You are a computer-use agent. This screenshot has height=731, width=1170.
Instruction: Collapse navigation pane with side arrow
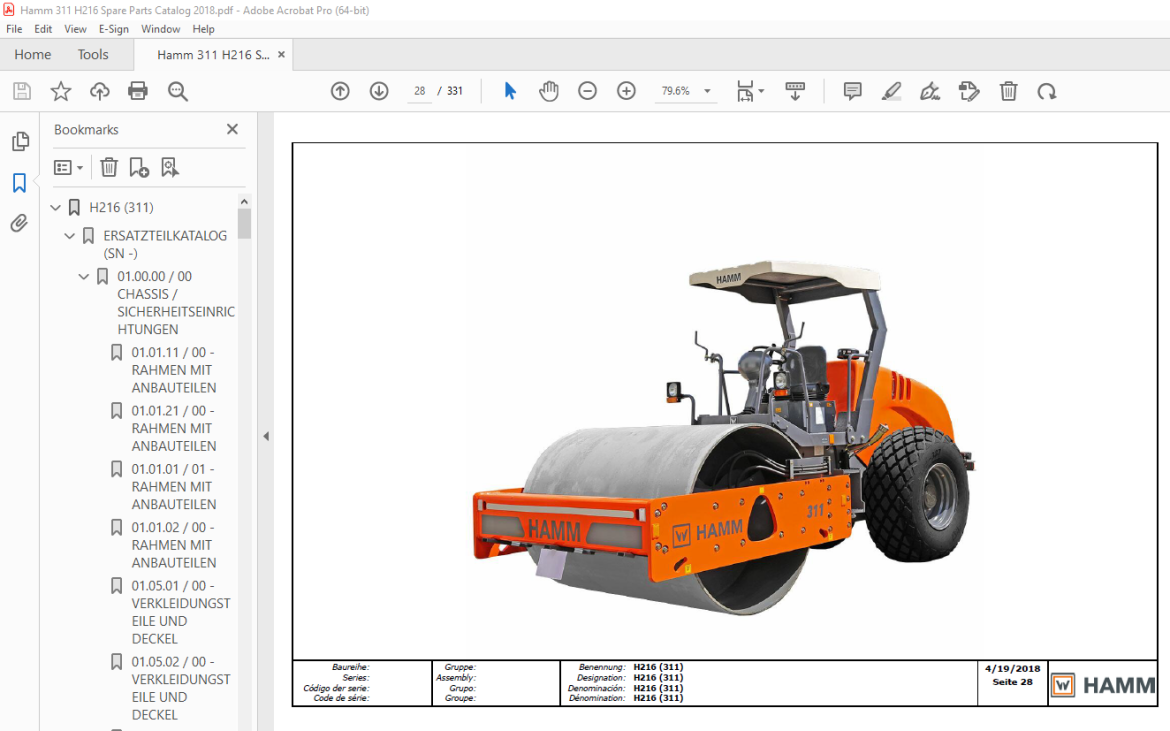click(266, 436)
